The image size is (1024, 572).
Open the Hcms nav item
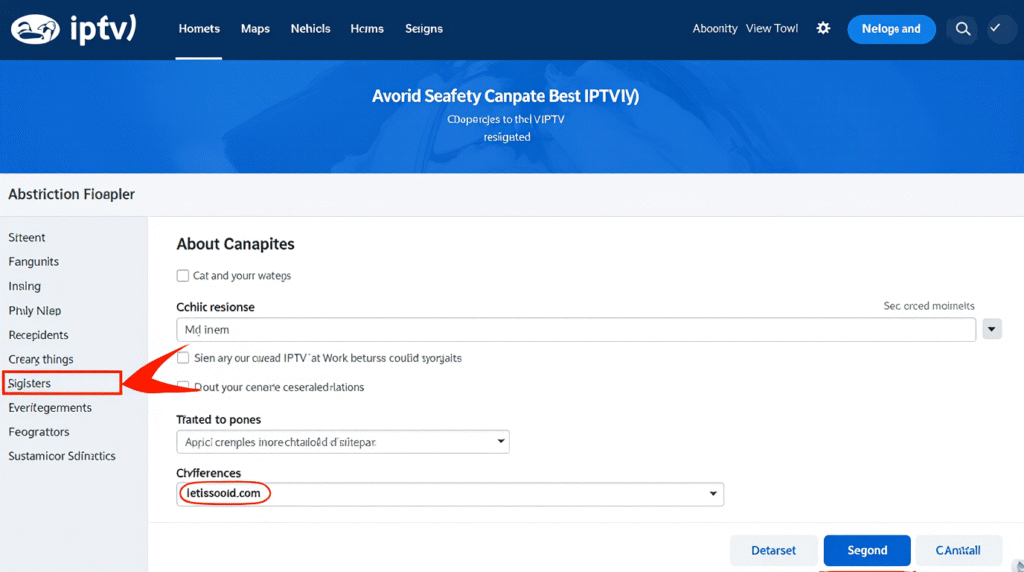[x=367, y=29]
